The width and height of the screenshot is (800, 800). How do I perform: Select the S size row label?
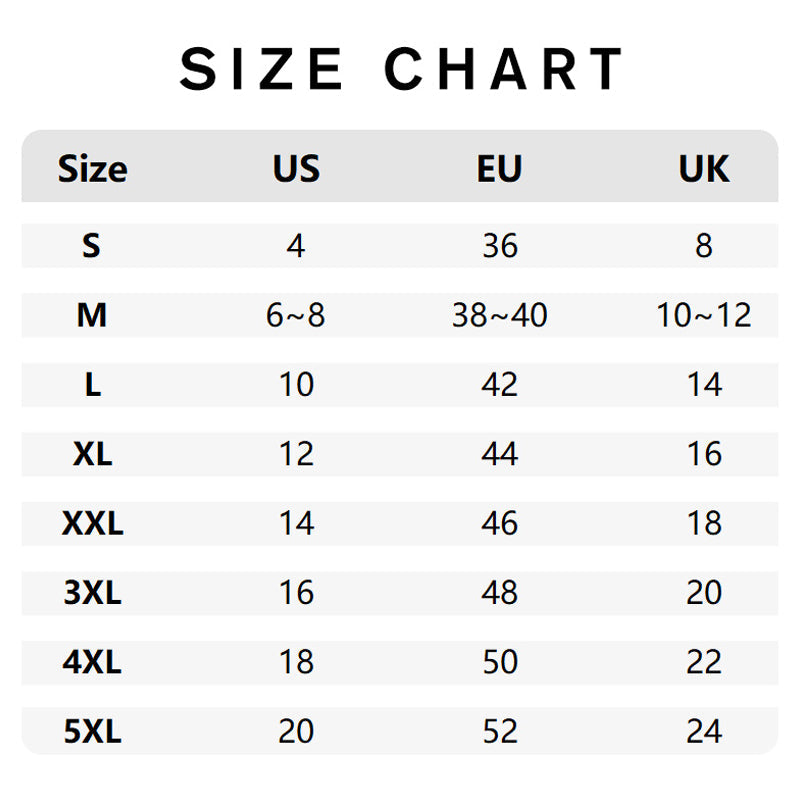click(x=92, y=245)
